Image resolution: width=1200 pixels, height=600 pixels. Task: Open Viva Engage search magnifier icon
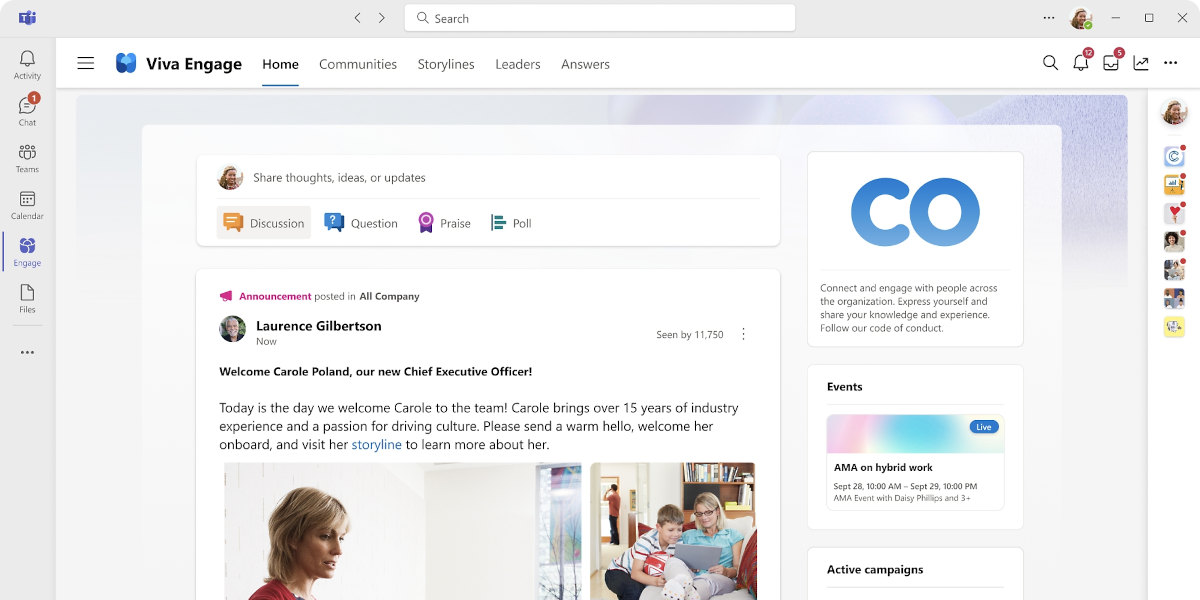pyautogui.click(x=1050, y=63)
